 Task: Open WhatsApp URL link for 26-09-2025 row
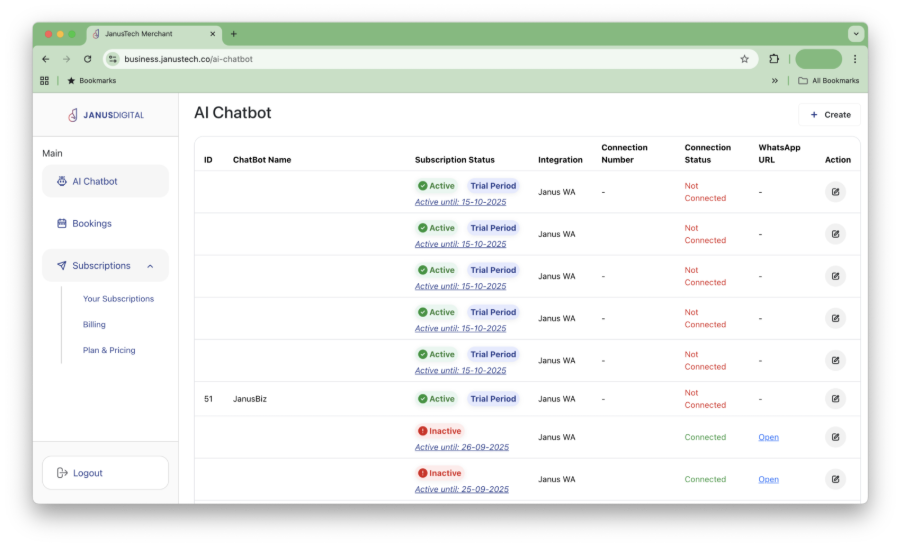pos(768,437)
